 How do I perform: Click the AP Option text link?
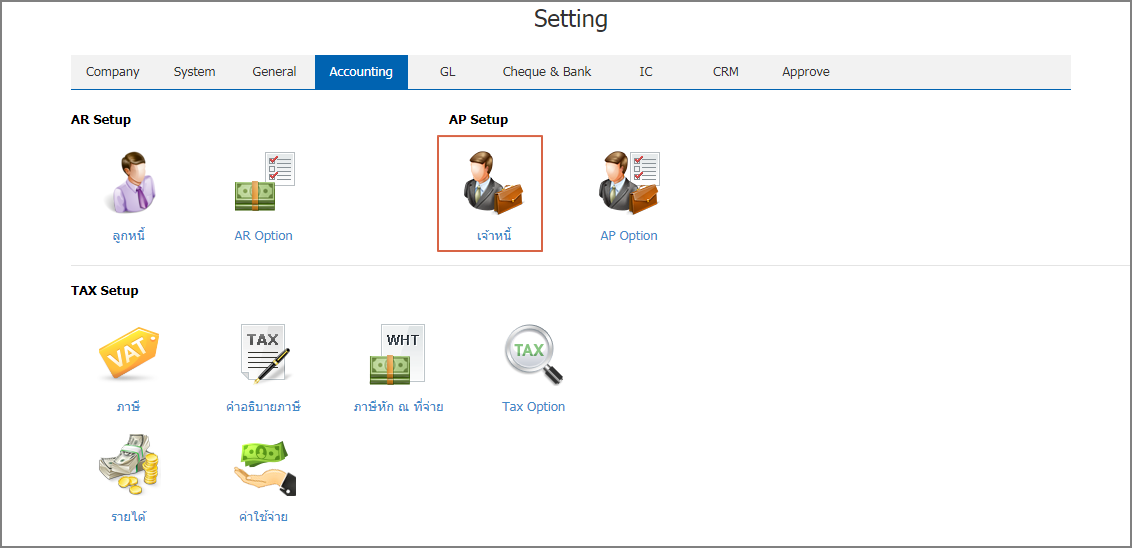tap(629, 235)
